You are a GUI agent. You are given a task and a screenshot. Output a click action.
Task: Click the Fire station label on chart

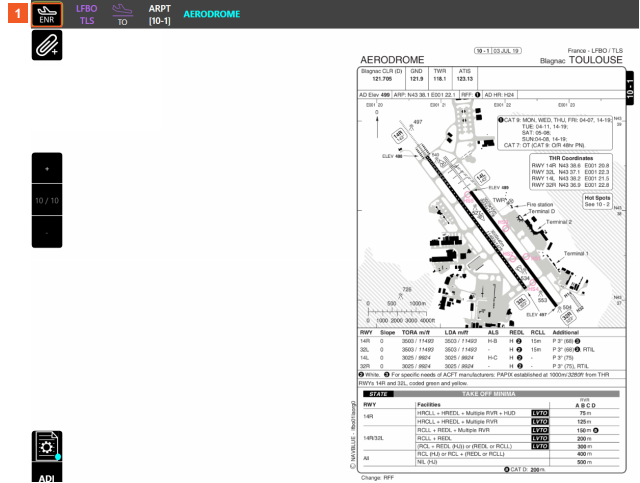540,205
